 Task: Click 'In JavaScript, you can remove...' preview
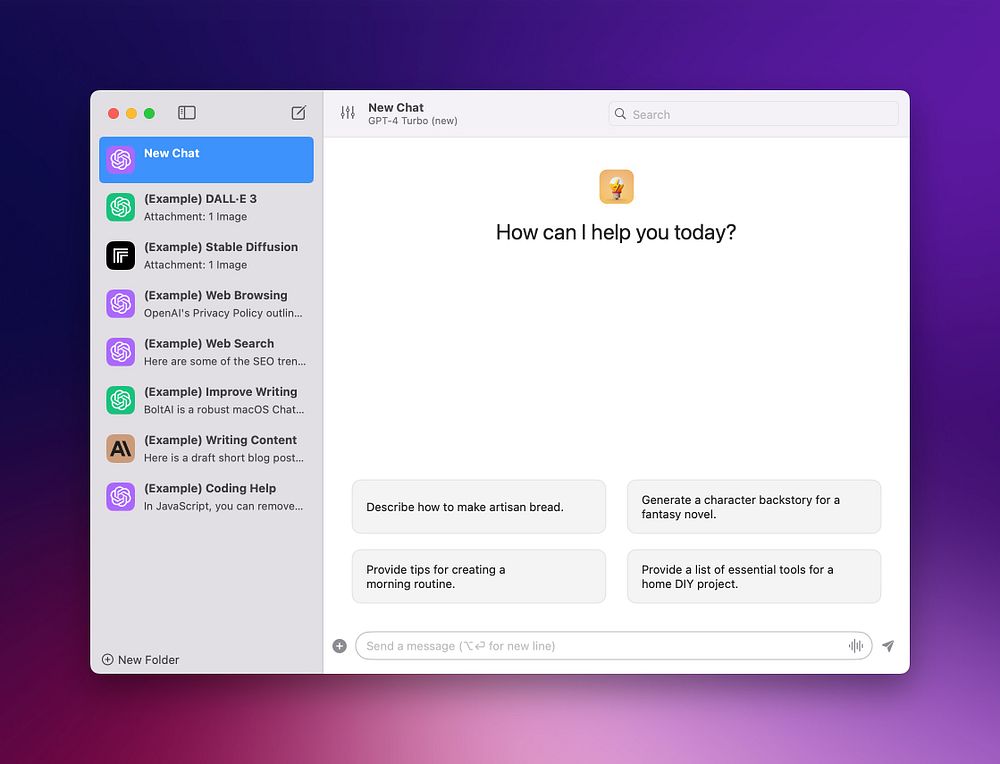tap(223, 506)
